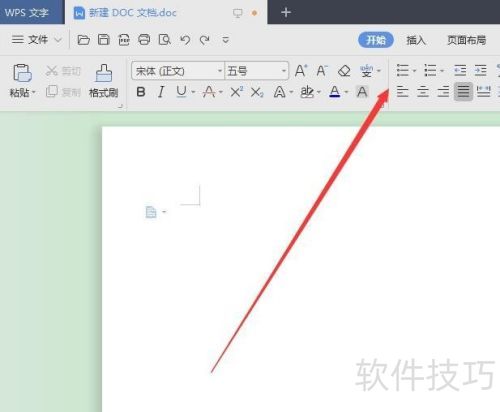
Task: Click the 剪切 cut button
Action: click(x=63, y=71)
